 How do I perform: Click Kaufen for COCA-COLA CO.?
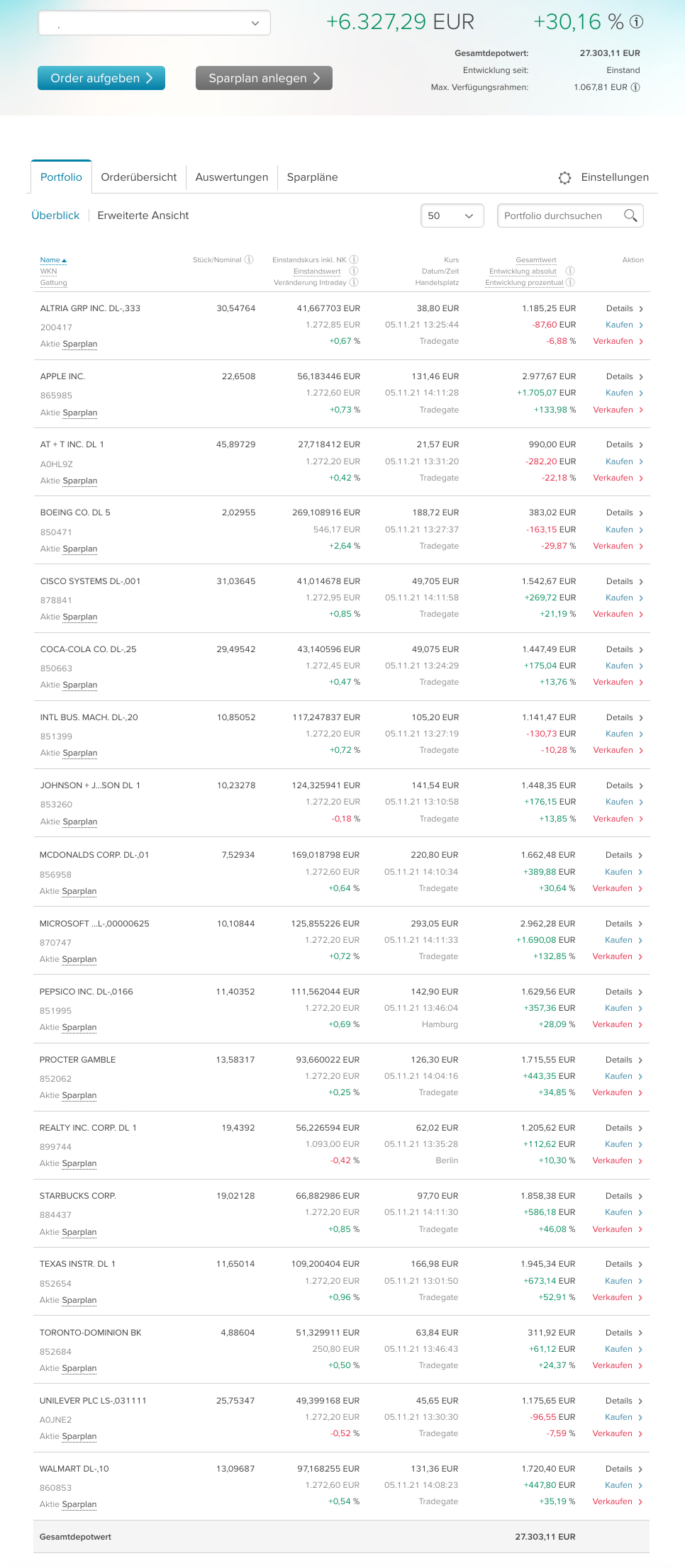click(619, 666)
